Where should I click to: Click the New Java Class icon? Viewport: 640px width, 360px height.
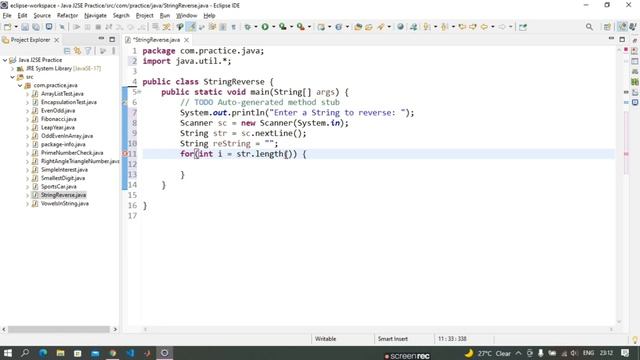coord(338,27)
